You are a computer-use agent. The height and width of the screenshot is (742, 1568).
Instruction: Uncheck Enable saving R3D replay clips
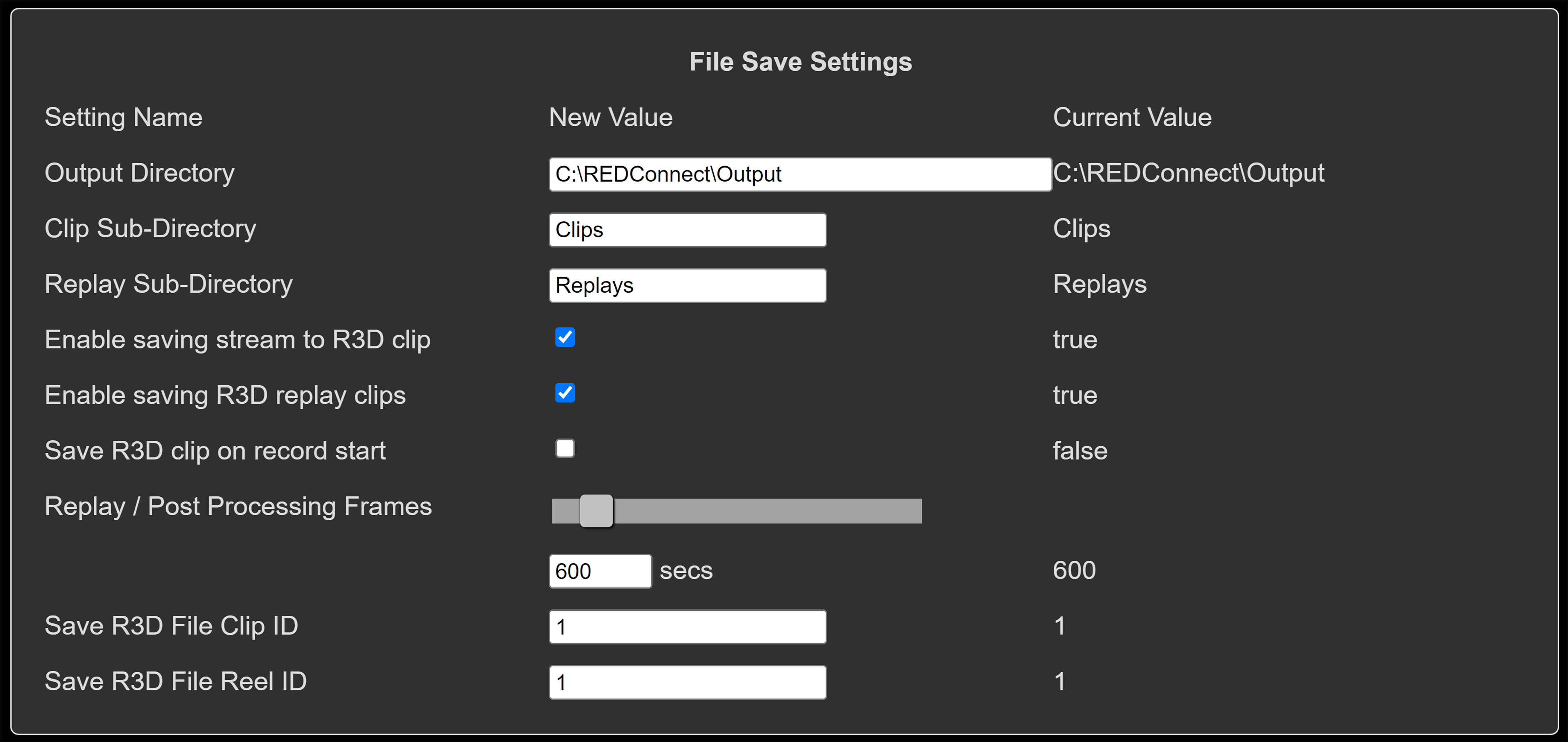click(565, 393)
